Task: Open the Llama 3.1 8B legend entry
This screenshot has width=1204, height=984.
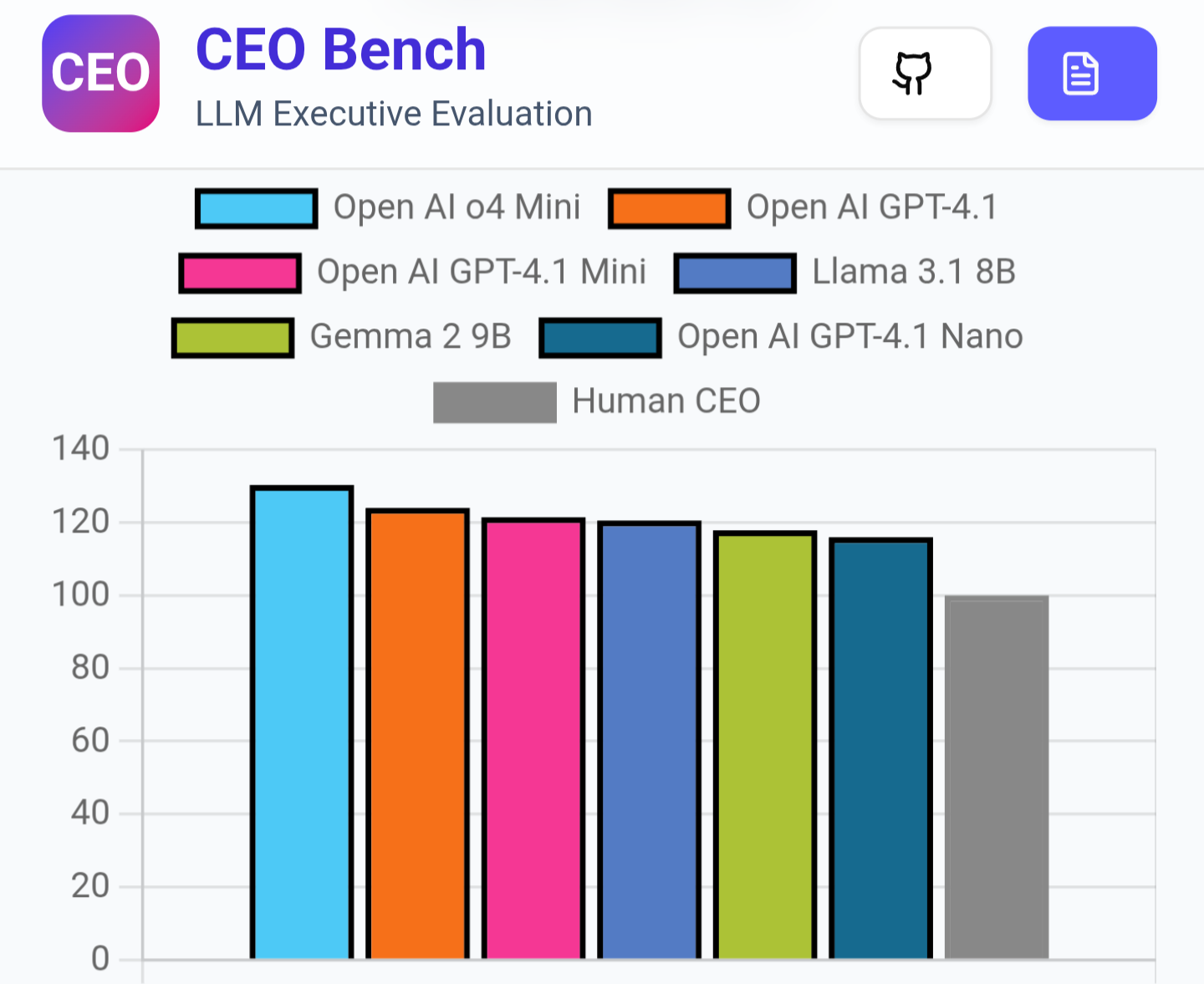Action: tap(912, 273)
